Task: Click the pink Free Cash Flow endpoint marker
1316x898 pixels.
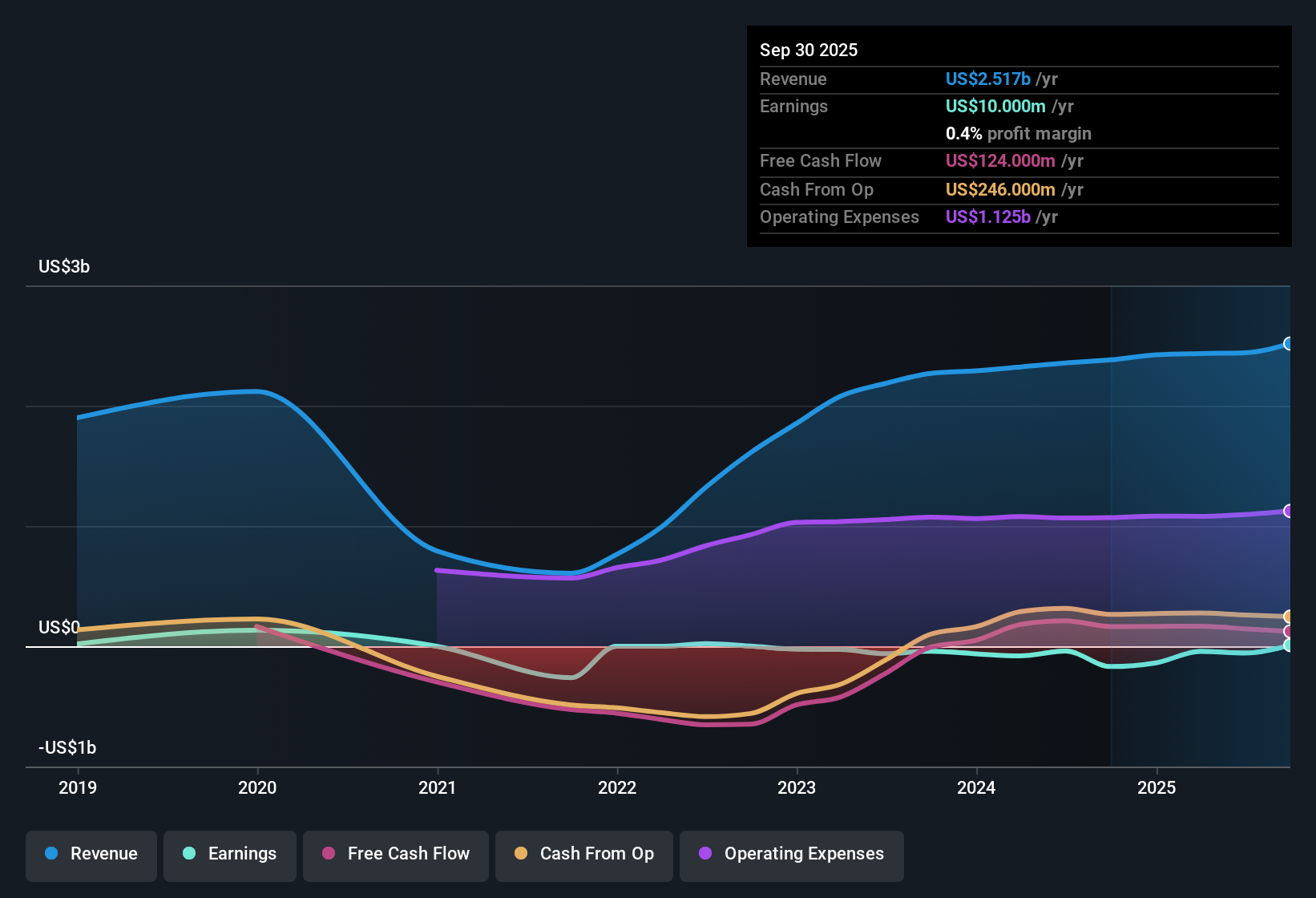Action: tap(1289, 632)
